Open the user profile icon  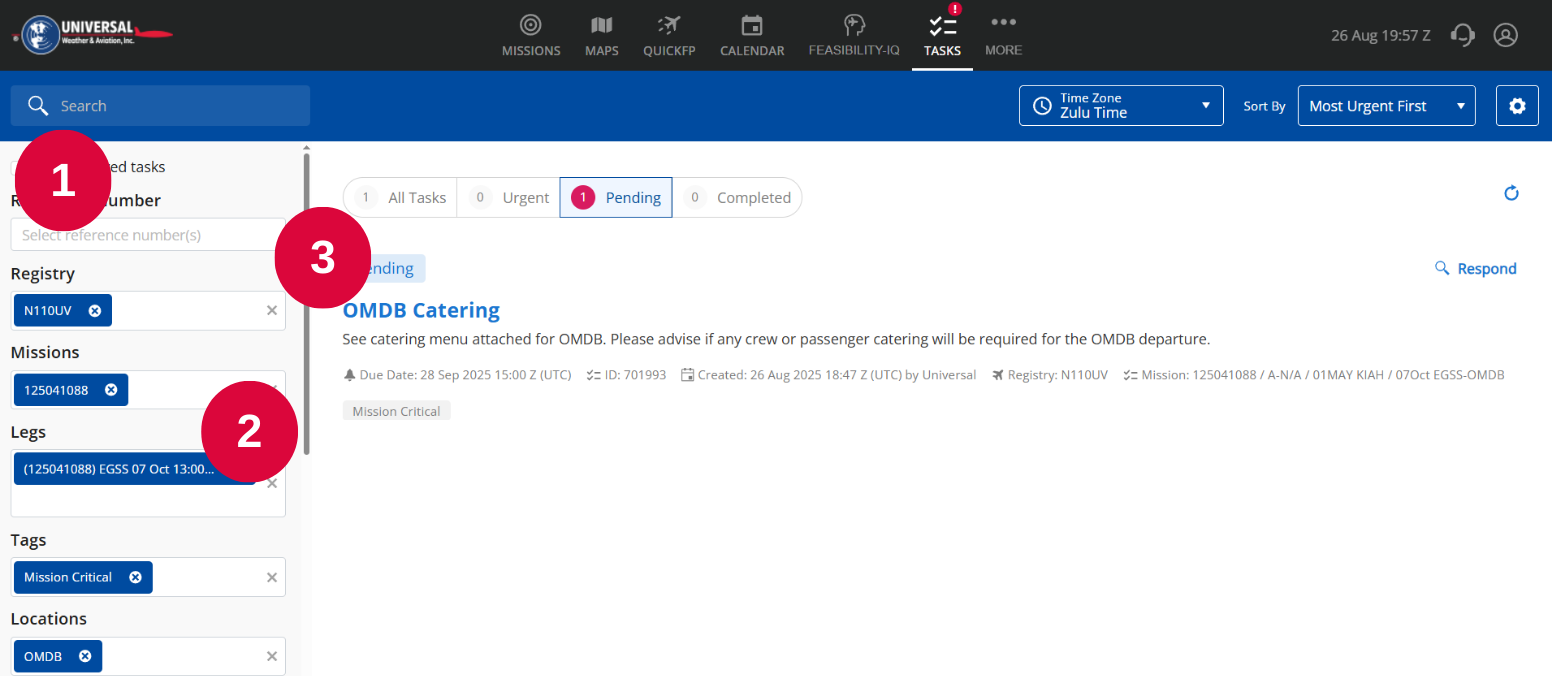point(1505,35)
